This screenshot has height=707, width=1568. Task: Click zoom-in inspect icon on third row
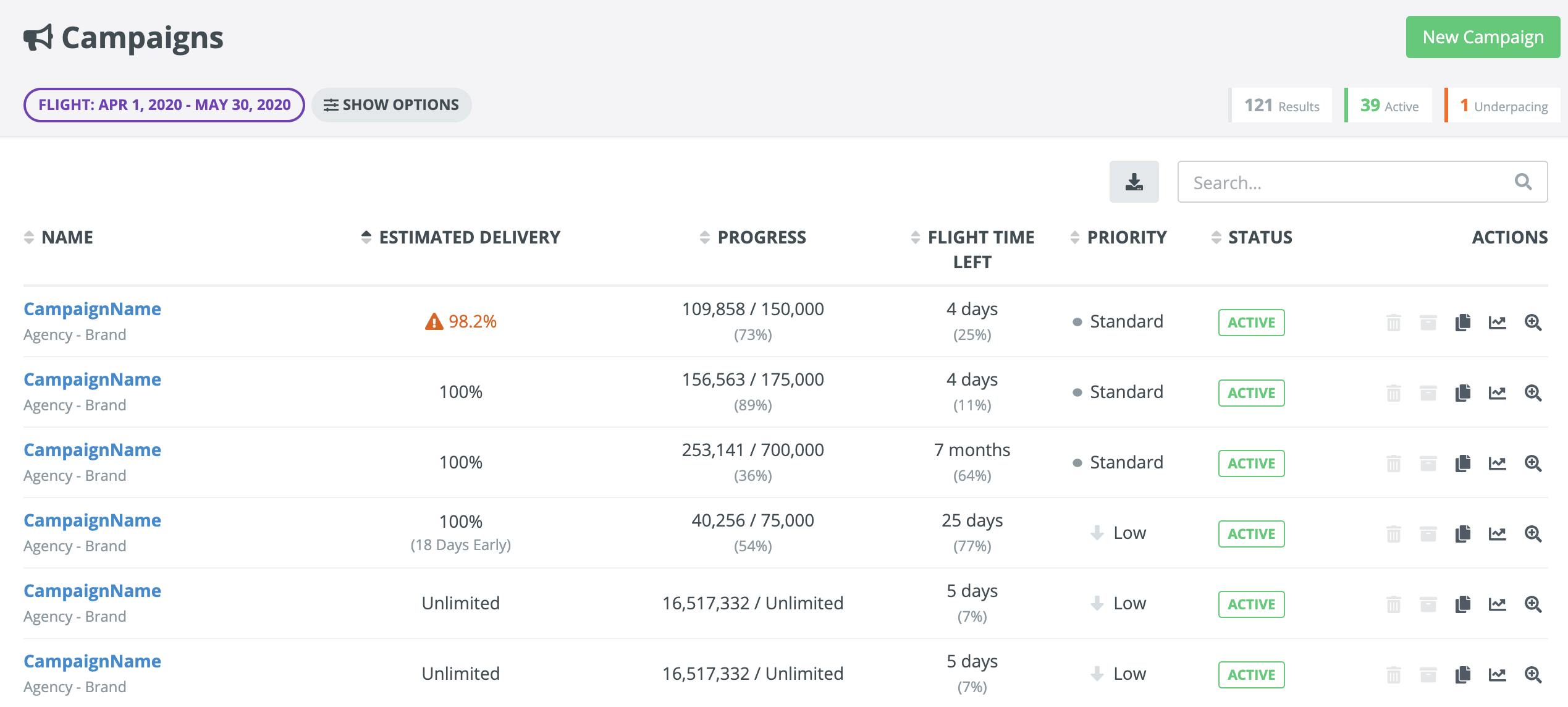click(x=1533, y=464)
